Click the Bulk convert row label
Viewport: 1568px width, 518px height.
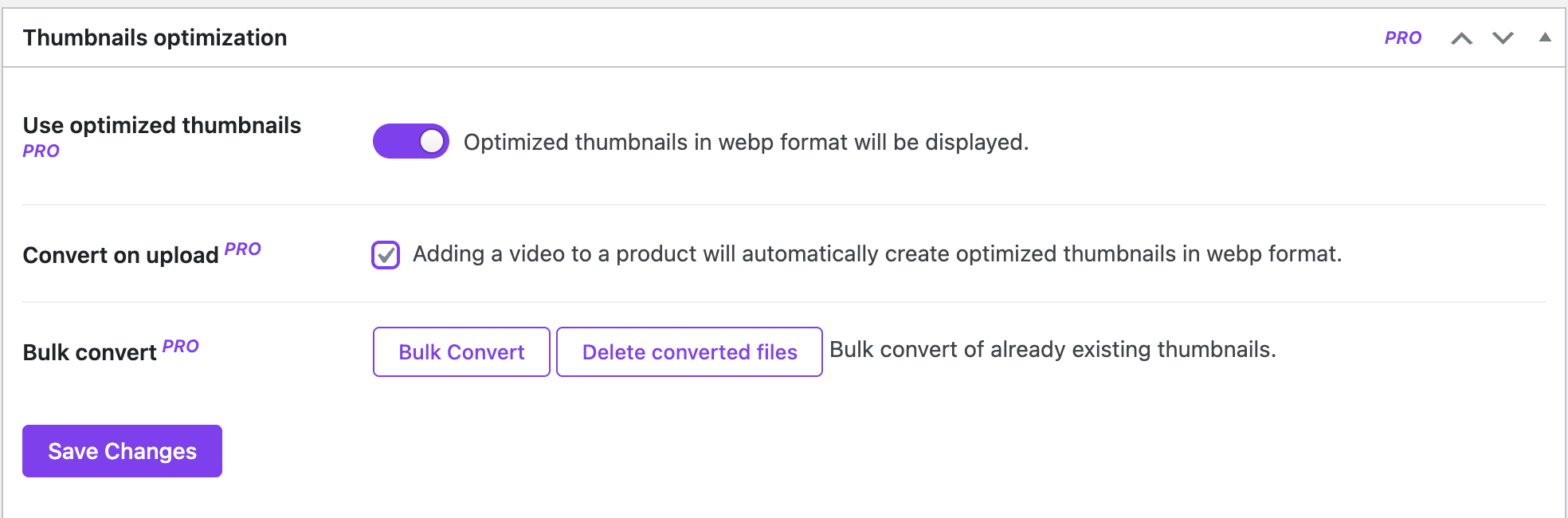pyautogui.click(x=90, y=351)
